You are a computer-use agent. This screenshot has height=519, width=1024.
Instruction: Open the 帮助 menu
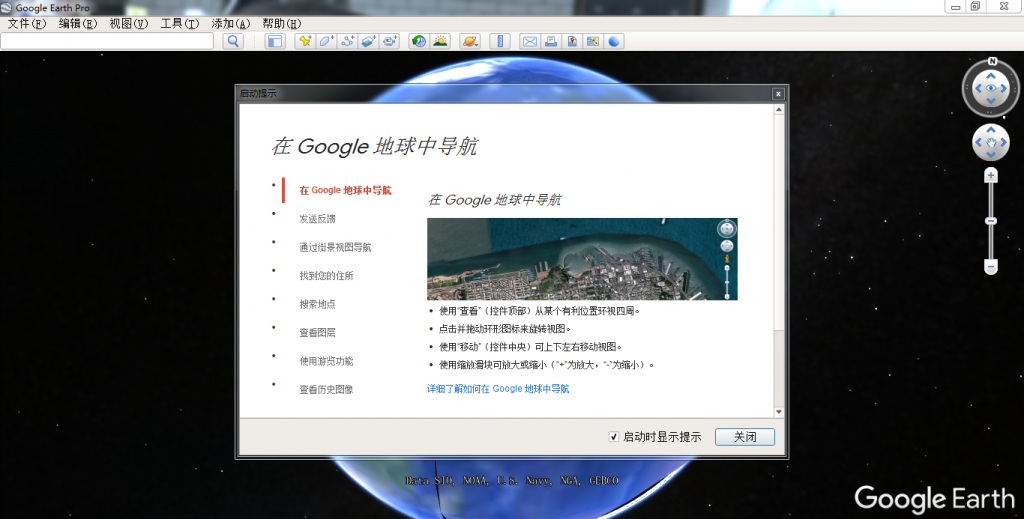282,23
